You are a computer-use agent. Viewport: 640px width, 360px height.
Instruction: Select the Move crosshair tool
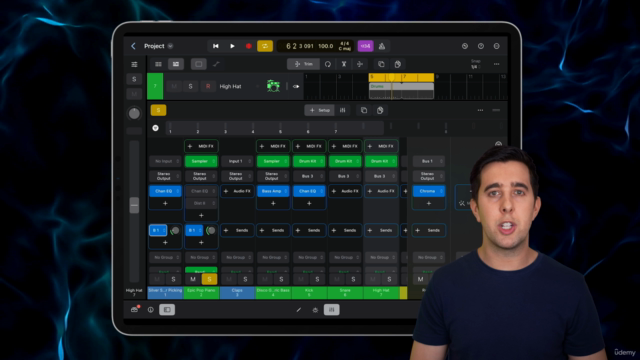click(x=360, y=64)
